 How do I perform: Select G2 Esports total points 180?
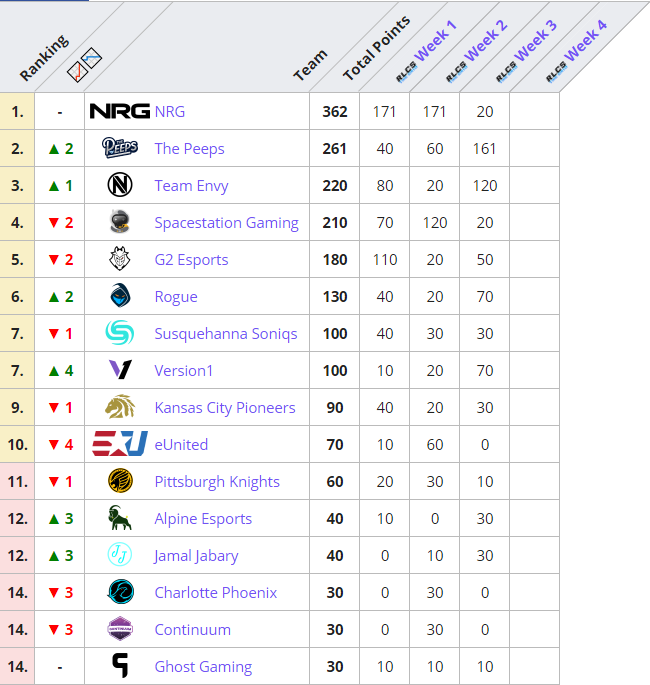[335, 259]
